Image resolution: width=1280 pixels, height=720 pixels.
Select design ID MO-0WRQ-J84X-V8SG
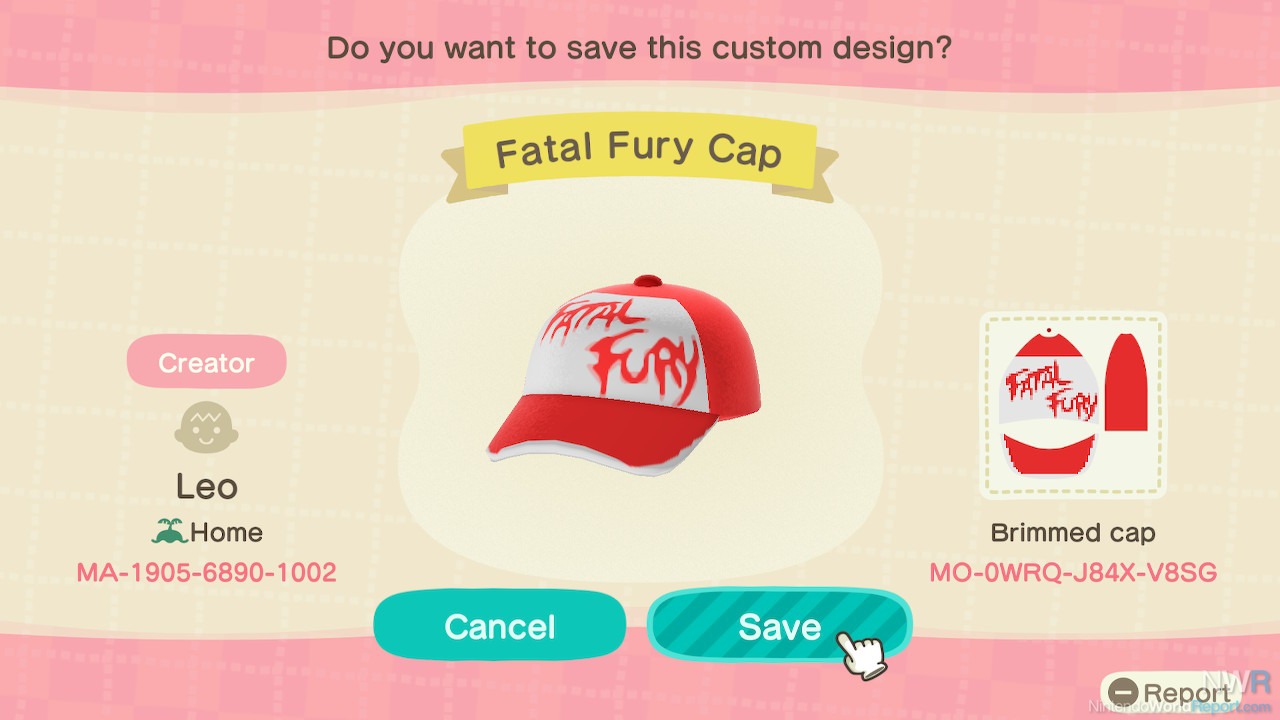pos(1073,572)
